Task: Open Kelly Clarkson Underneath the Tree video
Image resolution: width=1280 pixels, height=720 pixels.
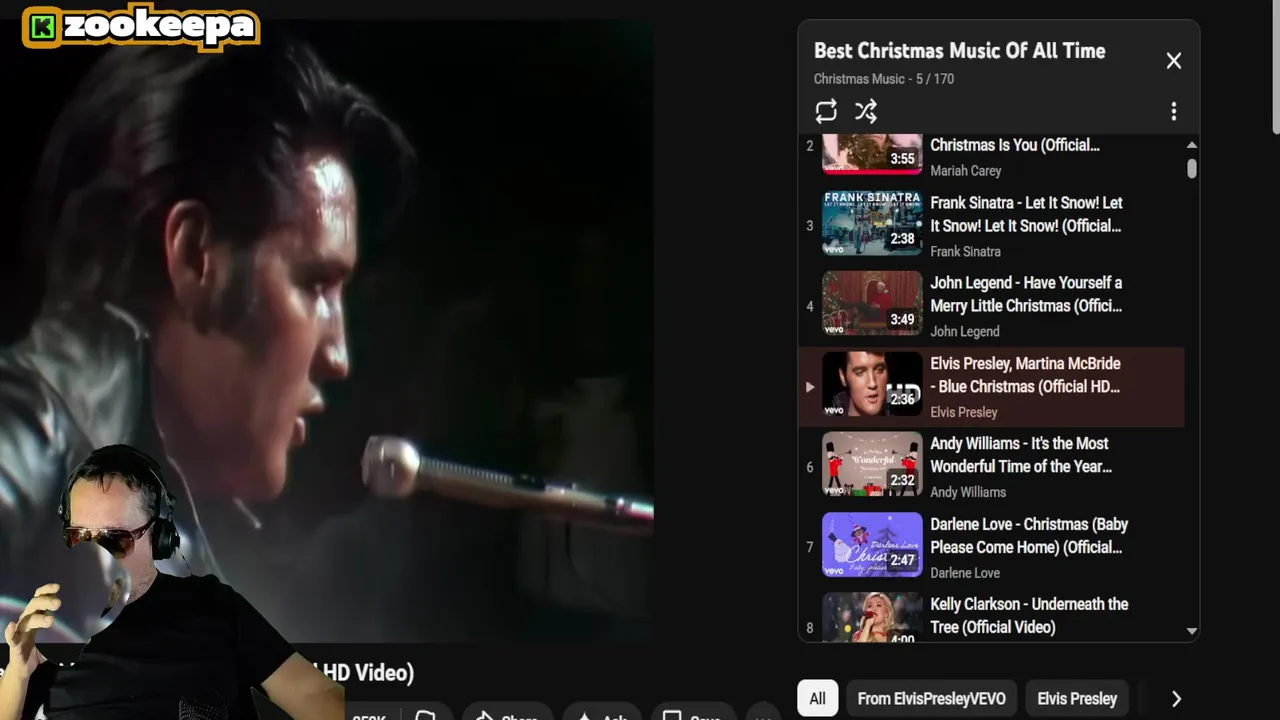Action: click(1029, 616)
